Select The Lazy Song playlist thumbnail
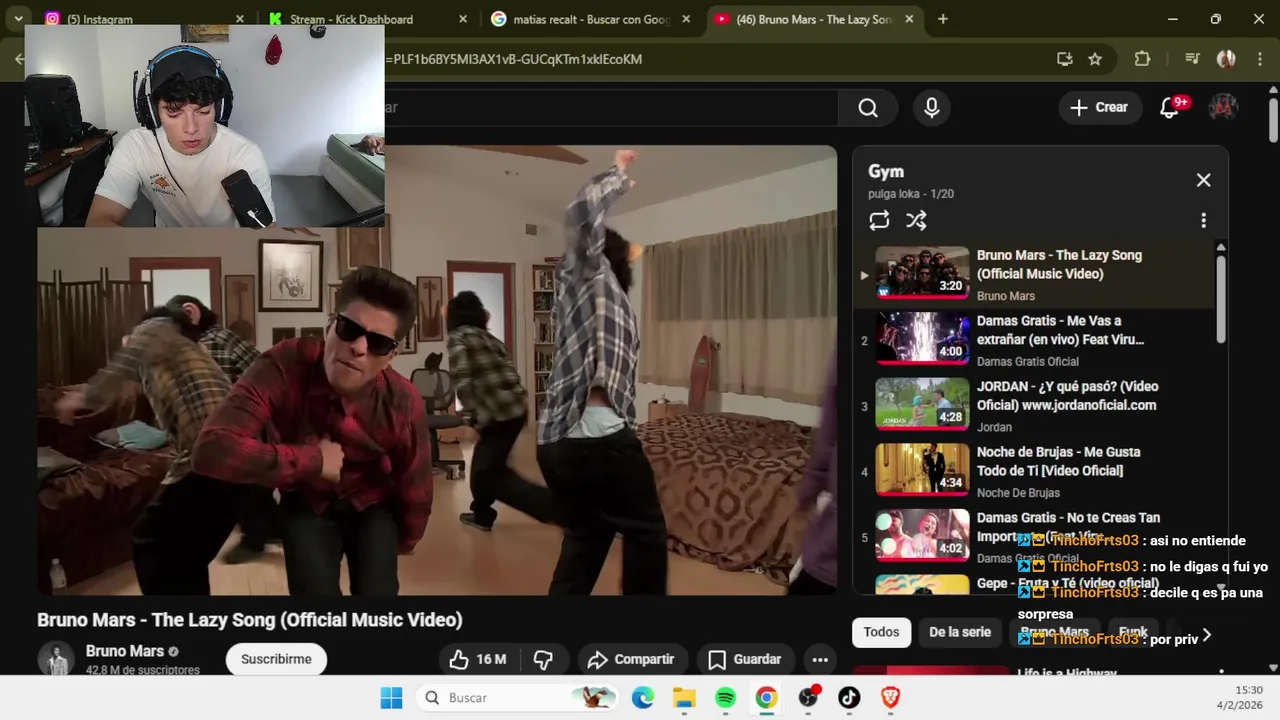 click(922, 273)
